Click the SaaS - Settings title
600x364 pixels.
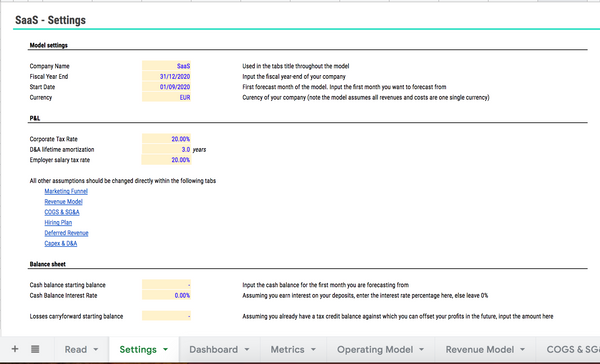coord(50,20)
